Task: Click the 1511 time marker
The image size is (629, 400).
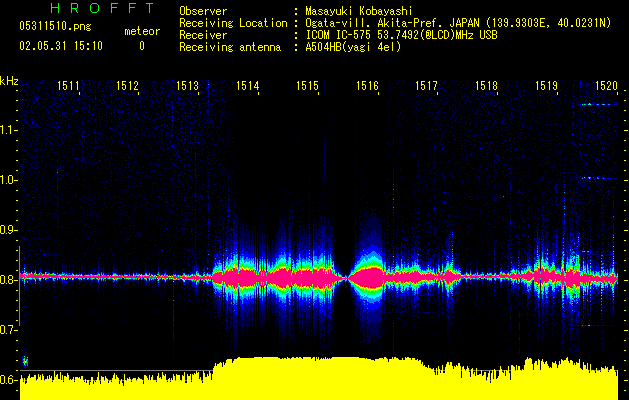Action: click(68, 85)
